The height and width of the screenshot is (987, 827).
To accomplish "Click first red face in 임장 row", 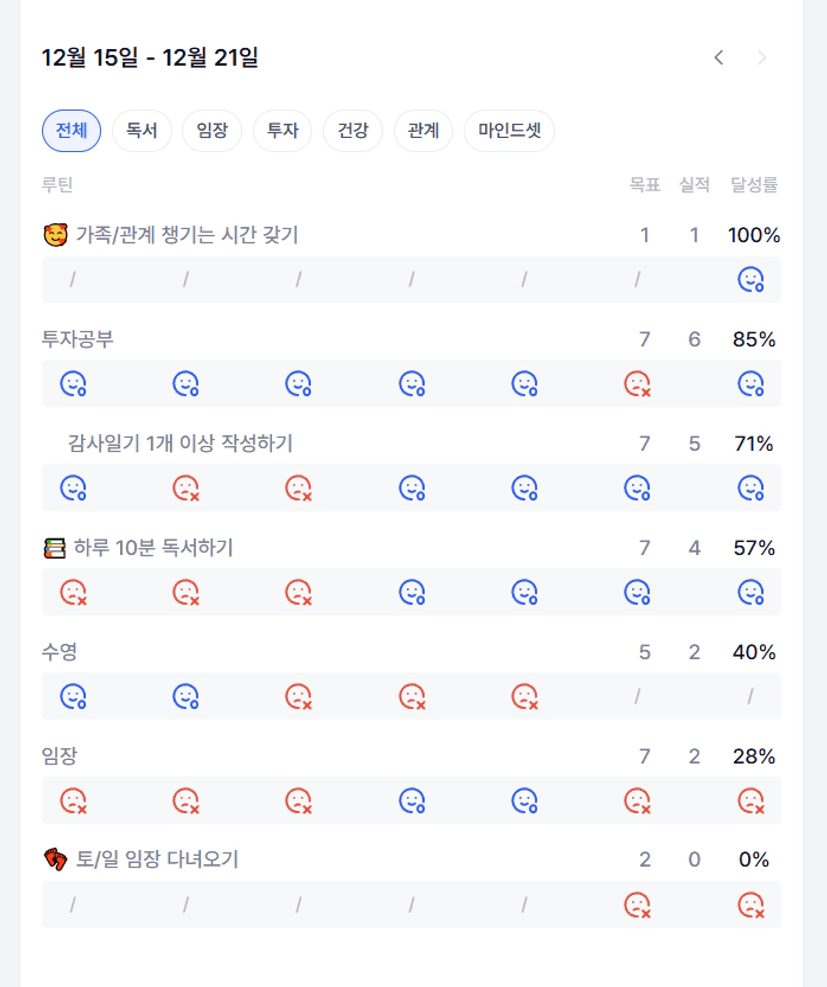I will [73, 800].
